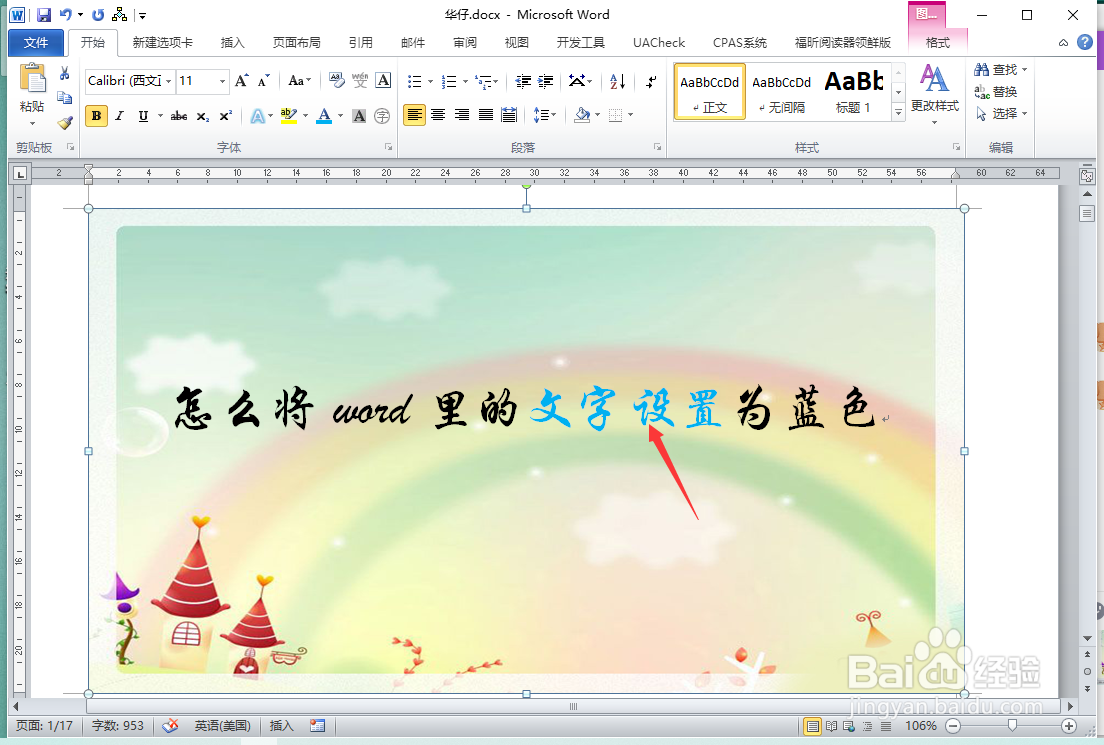Viewport: 1104px width, 745px height.
Task: Click the Save icon in quick access toolbar
Action: point(44,15)
